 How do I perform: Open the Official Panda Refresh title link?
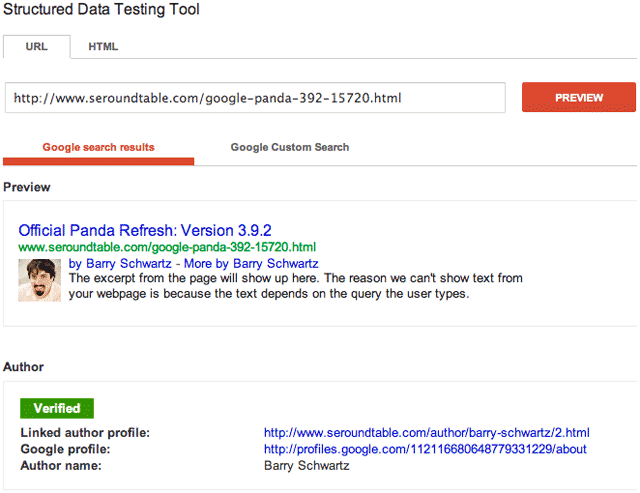click(x=145, y=231)
